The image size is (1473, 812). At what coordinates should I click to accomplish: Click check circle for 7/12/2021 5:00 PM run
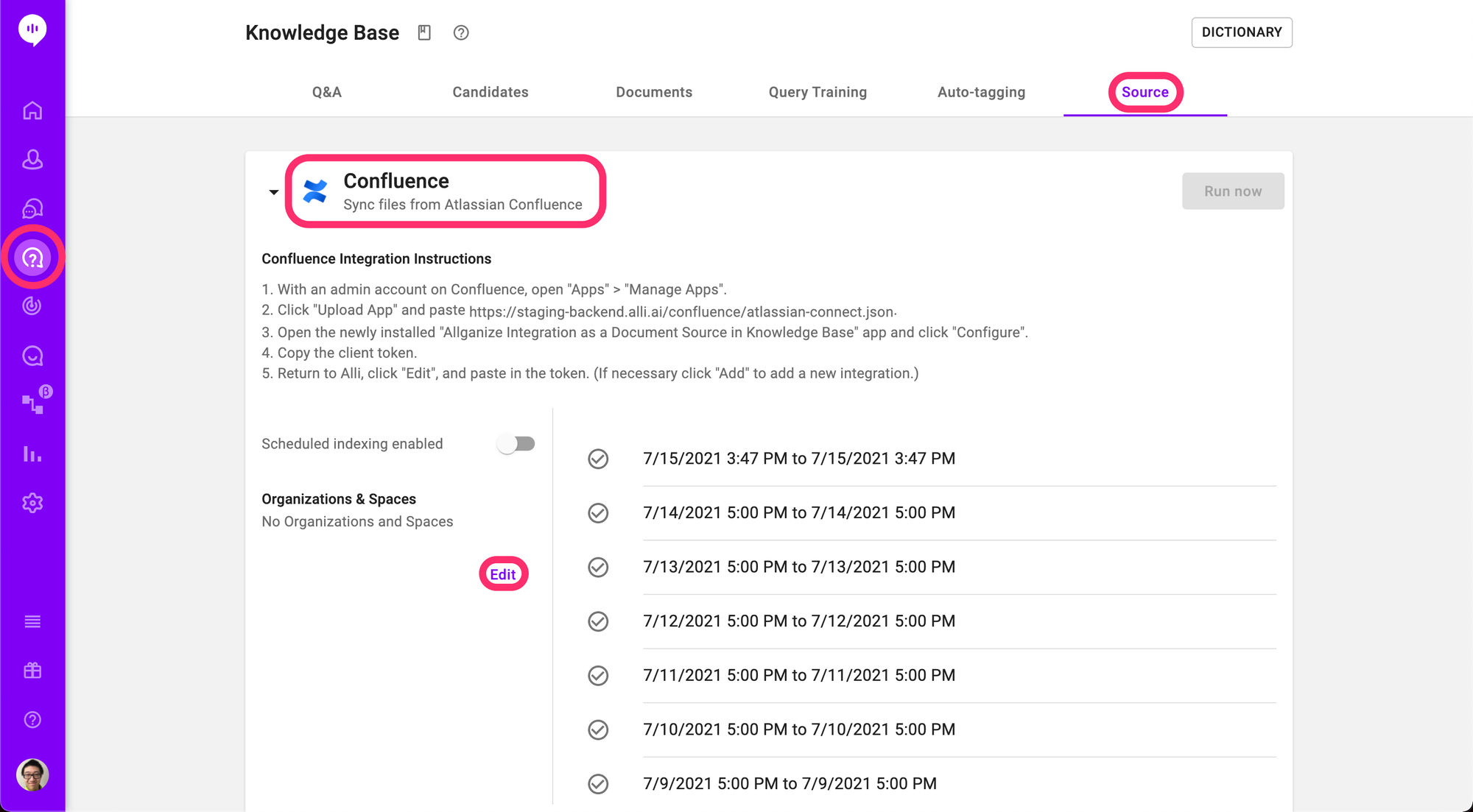click(x=598, y=621)
